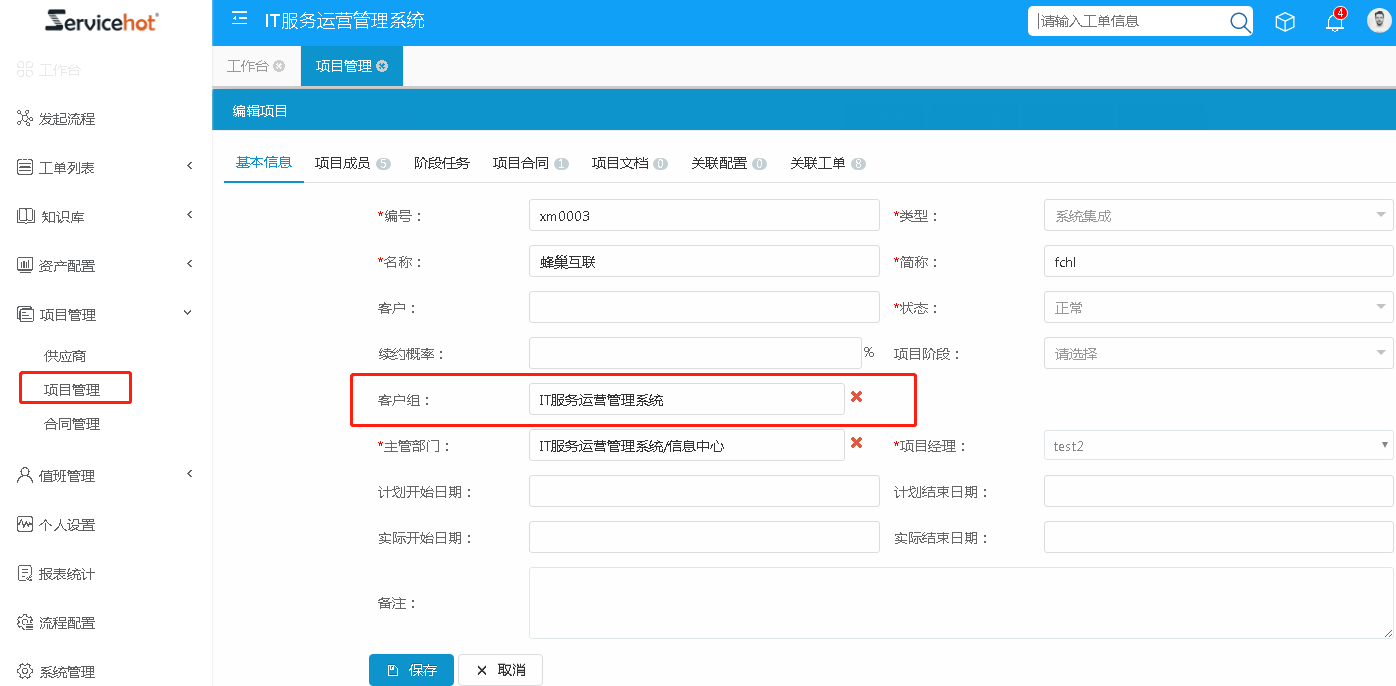
Task: Click the search magnifier icon
Action: [1239, 22]
